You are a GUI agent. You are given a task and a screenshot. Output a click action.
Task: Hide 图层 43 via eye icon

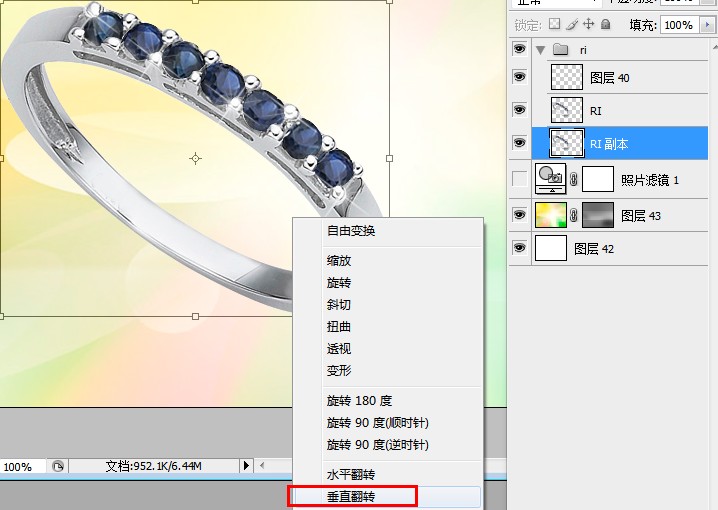(519, 214)
